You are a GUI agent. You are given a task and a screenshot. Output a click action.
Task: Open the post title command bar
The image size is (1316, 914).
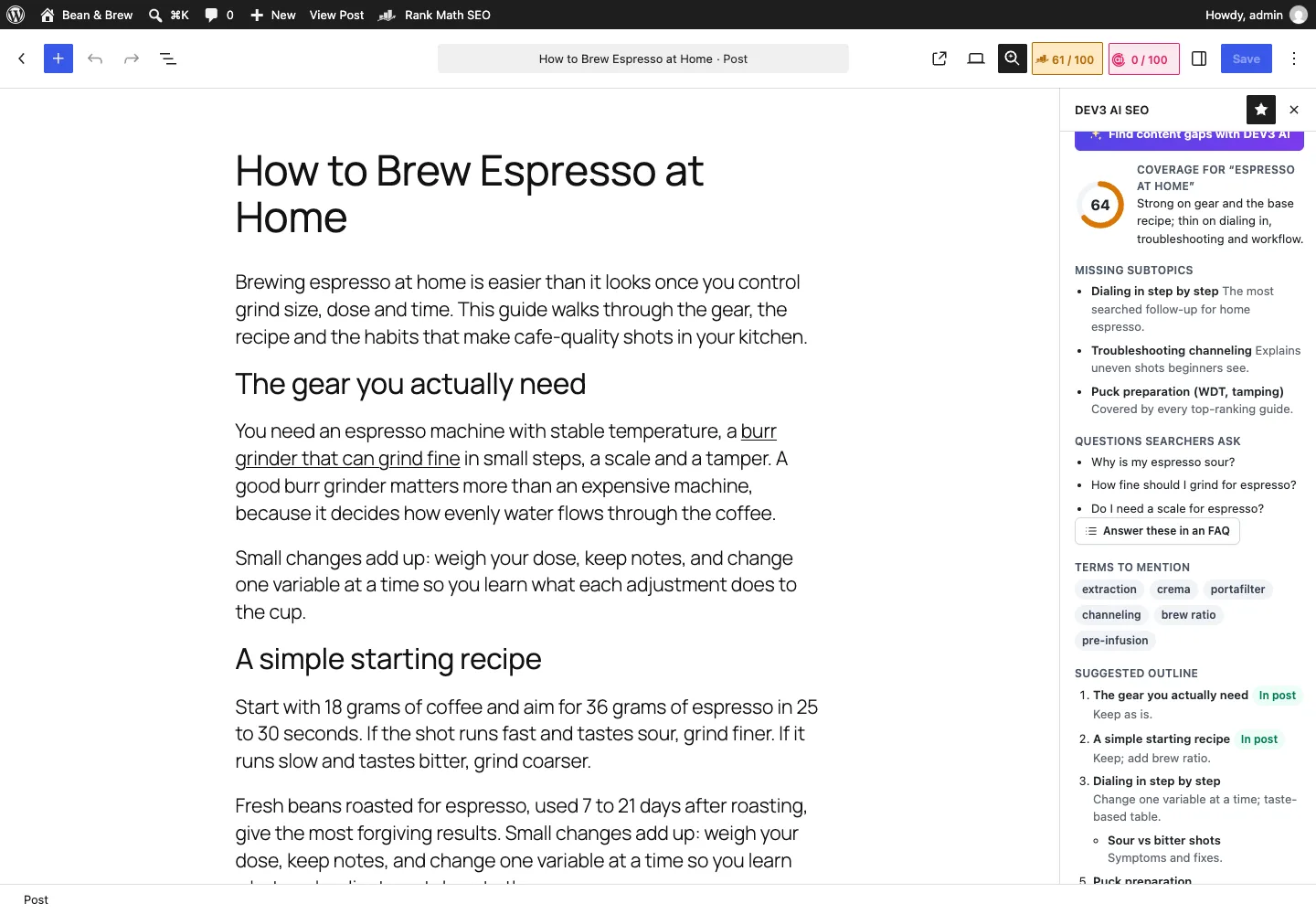[x=643, y=58]
